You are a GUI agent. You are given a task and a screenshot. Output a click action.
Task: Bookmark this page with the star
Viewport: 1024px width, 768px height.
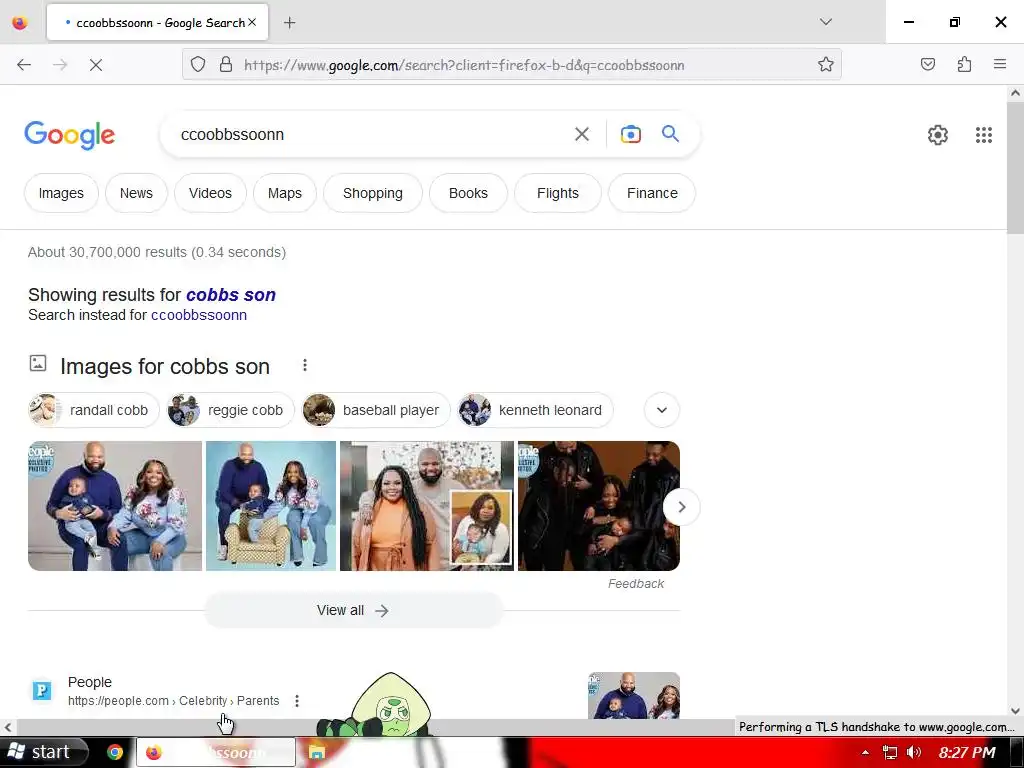pyautogui.click(x=825, y=65)
